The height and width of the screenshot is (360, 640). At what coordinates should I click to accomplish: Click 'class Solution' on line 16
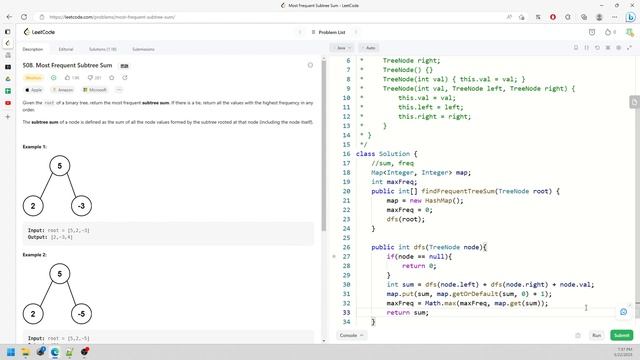pyautogui.click(x=382, y=154)
